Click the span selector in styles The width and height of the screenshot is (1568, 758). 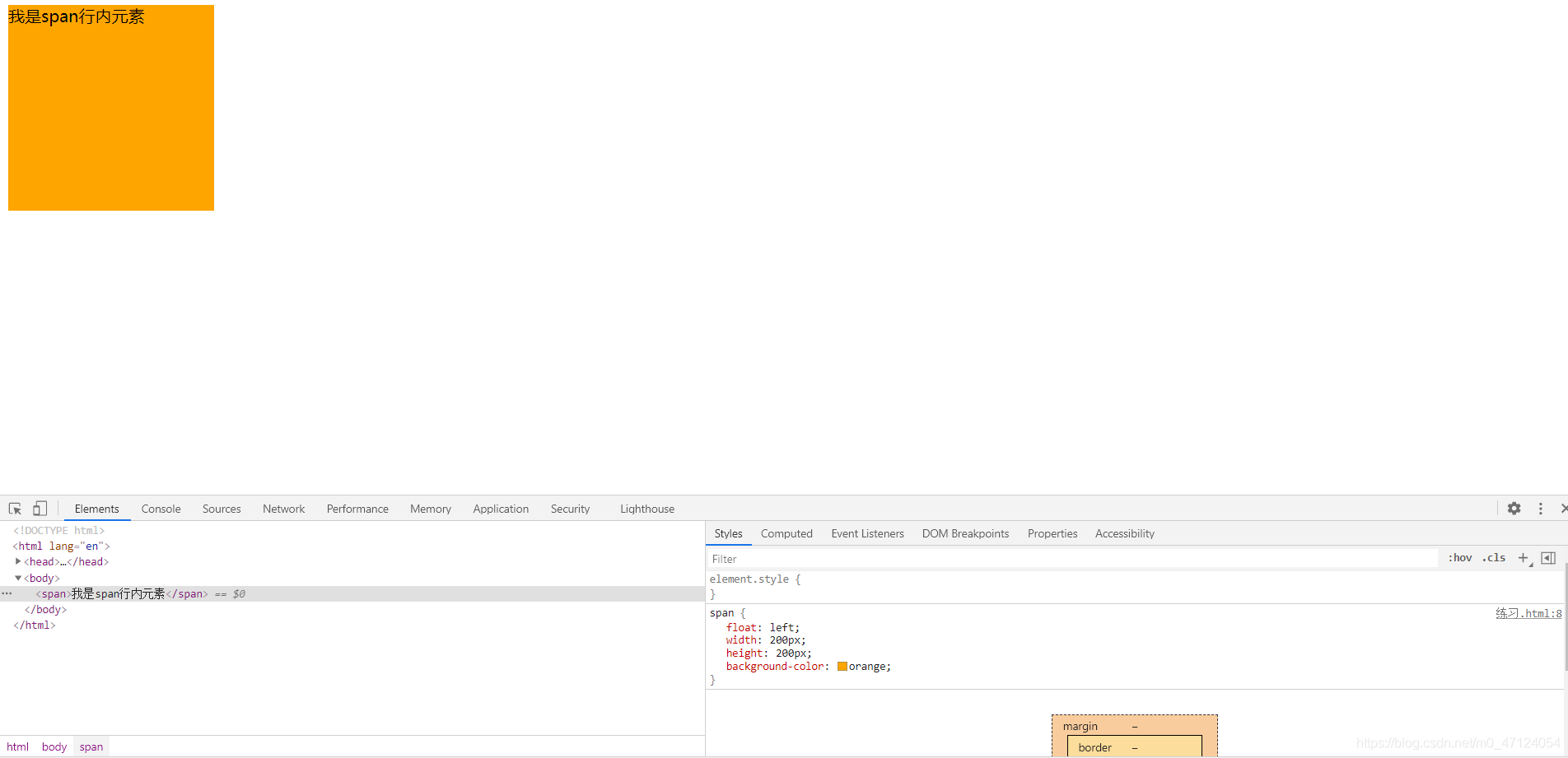(721, 613)
